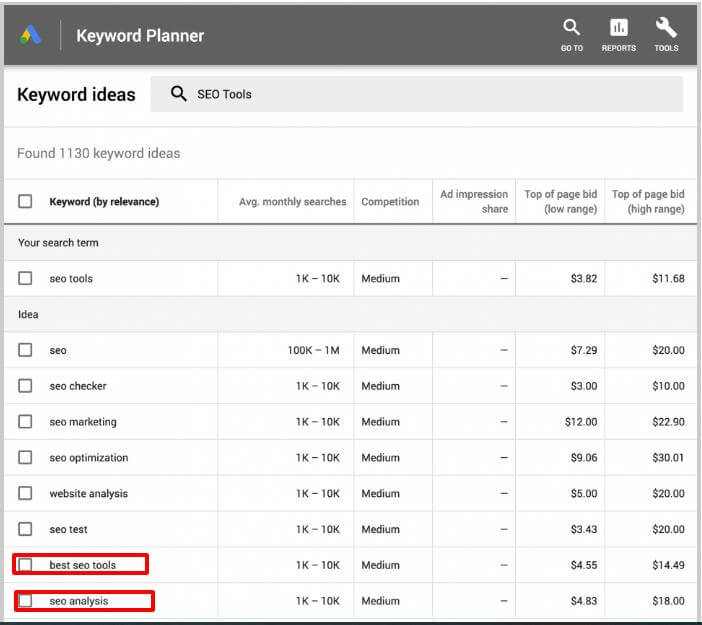Screen dimensions: 702x625
Task: Check the box for website analysis
Action: (25, 493)
